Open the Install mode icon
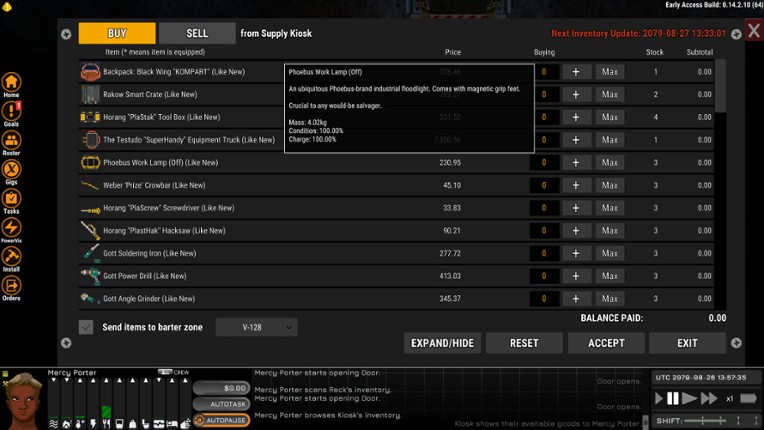This screenshot has width=764, height=430. tap(11, 257)
